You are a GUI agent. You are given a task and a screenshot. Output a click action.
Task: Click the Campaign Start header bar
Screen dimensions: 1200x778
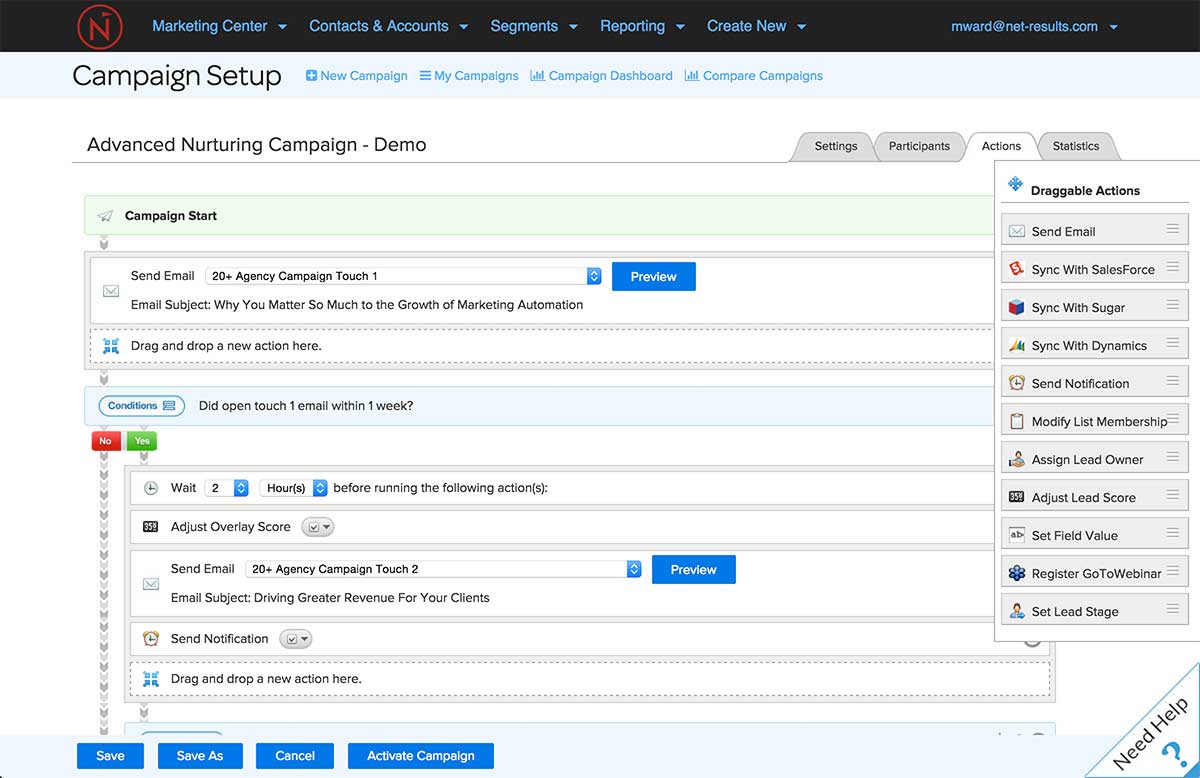[x=540, y=216]
